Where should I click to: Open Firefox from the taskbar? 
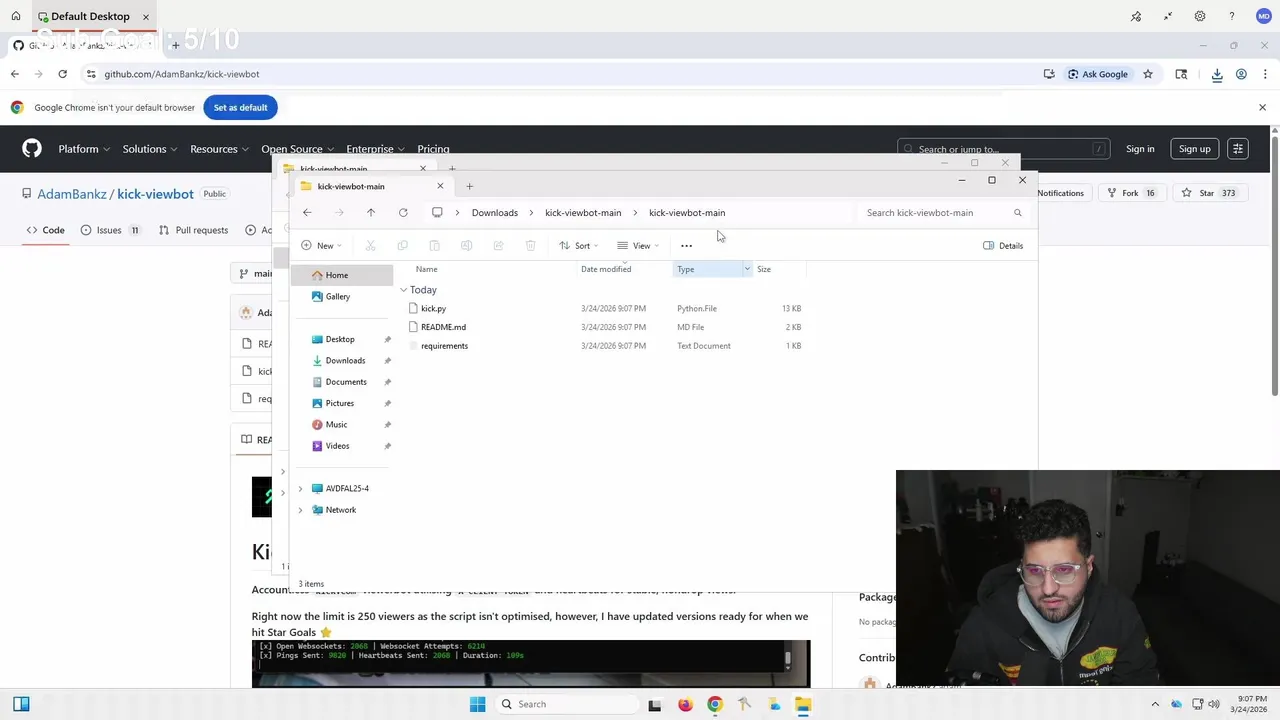click(685, 704)
